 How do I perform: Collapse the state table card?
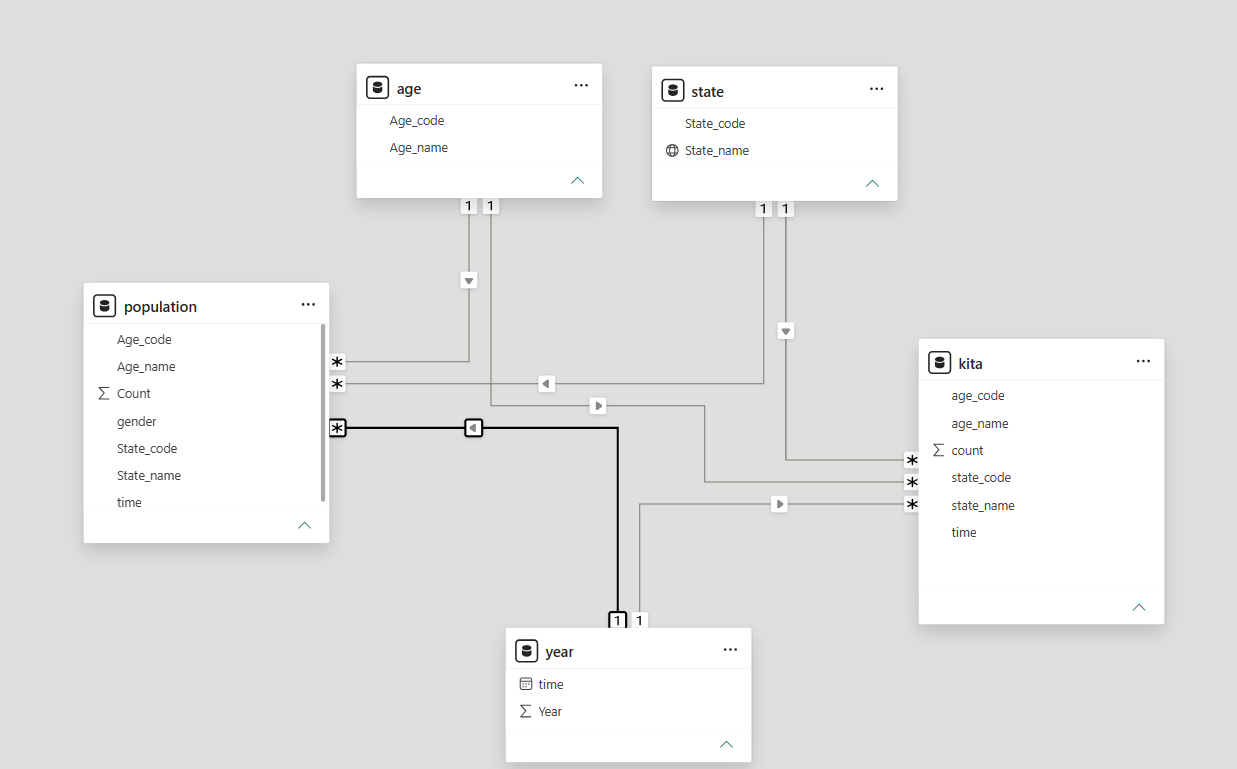[x=872, y=183]
